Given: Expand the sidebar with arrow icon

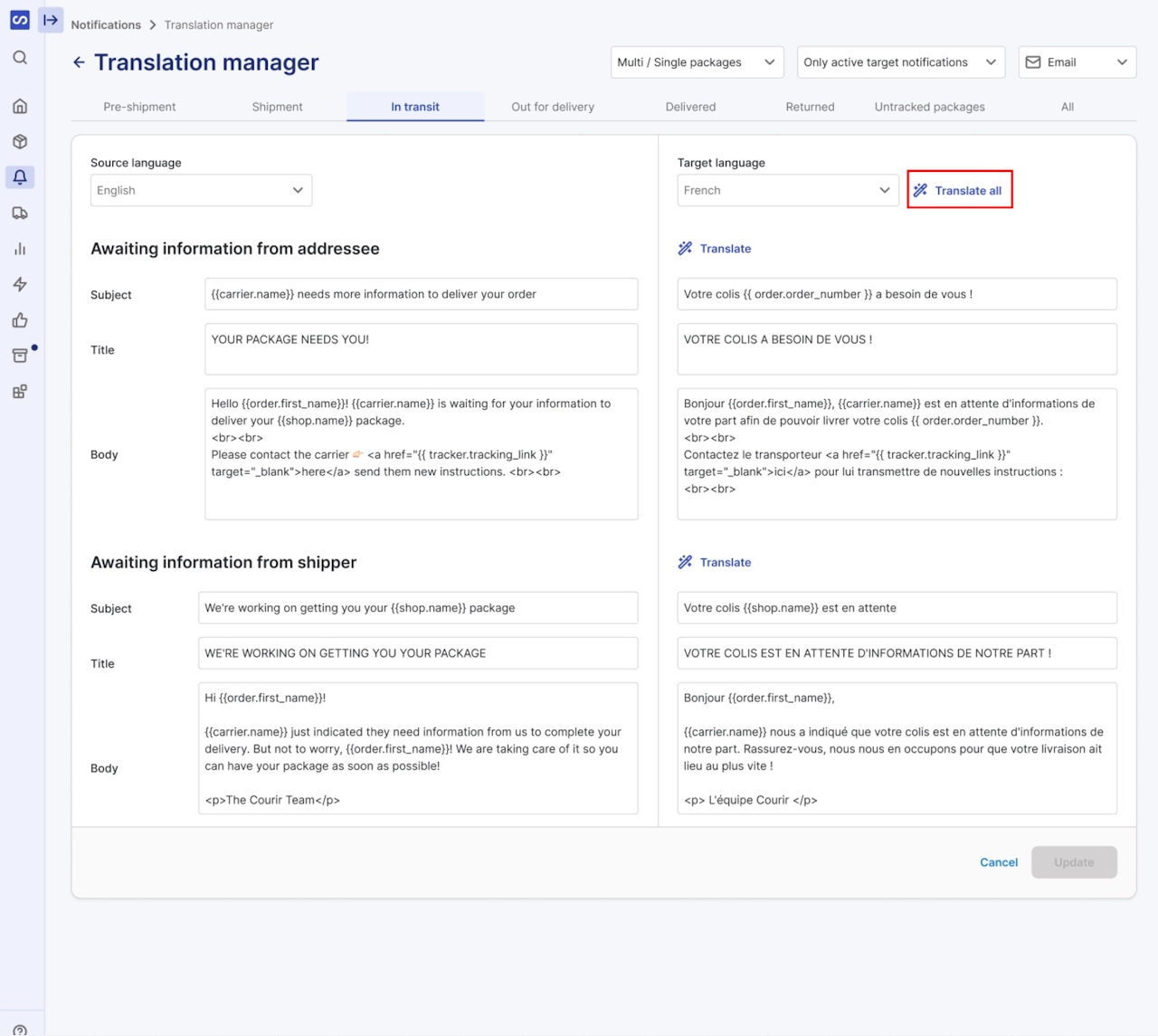Looking at the screenshot, I should pos(51,20).
